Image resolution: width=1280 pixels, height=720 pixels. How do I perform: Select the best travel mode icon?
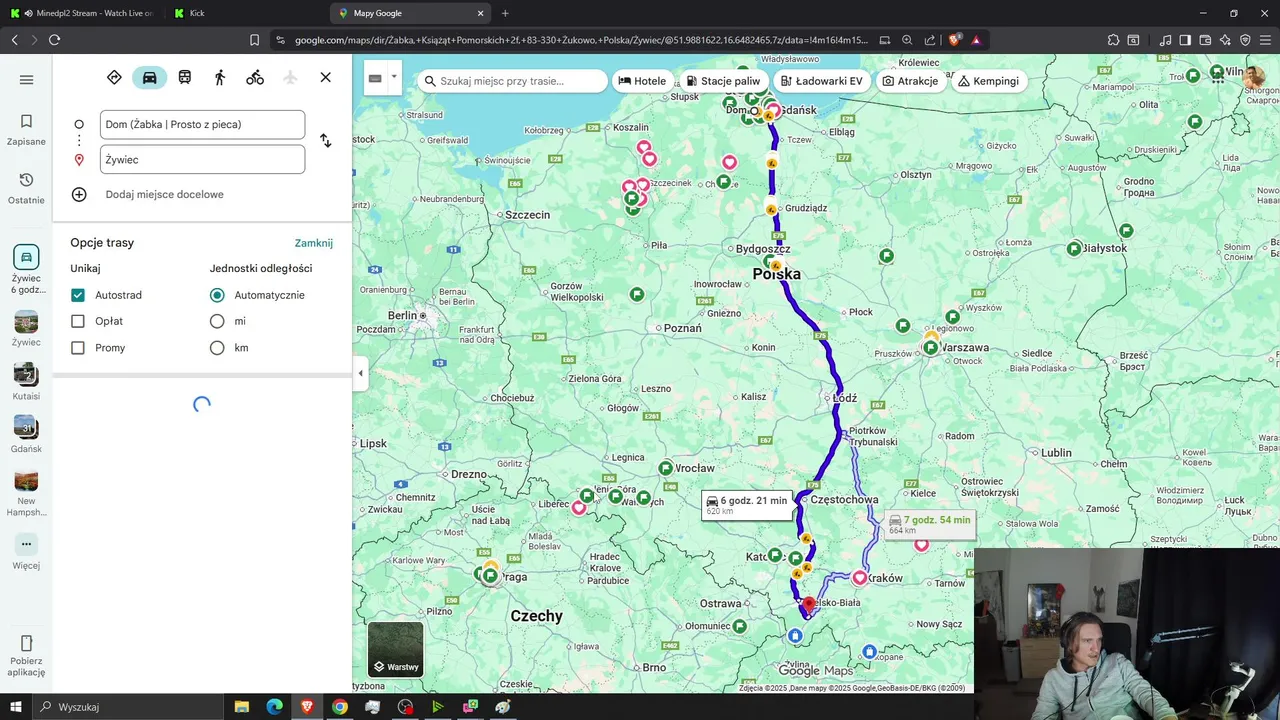click(x=114, y=77)
